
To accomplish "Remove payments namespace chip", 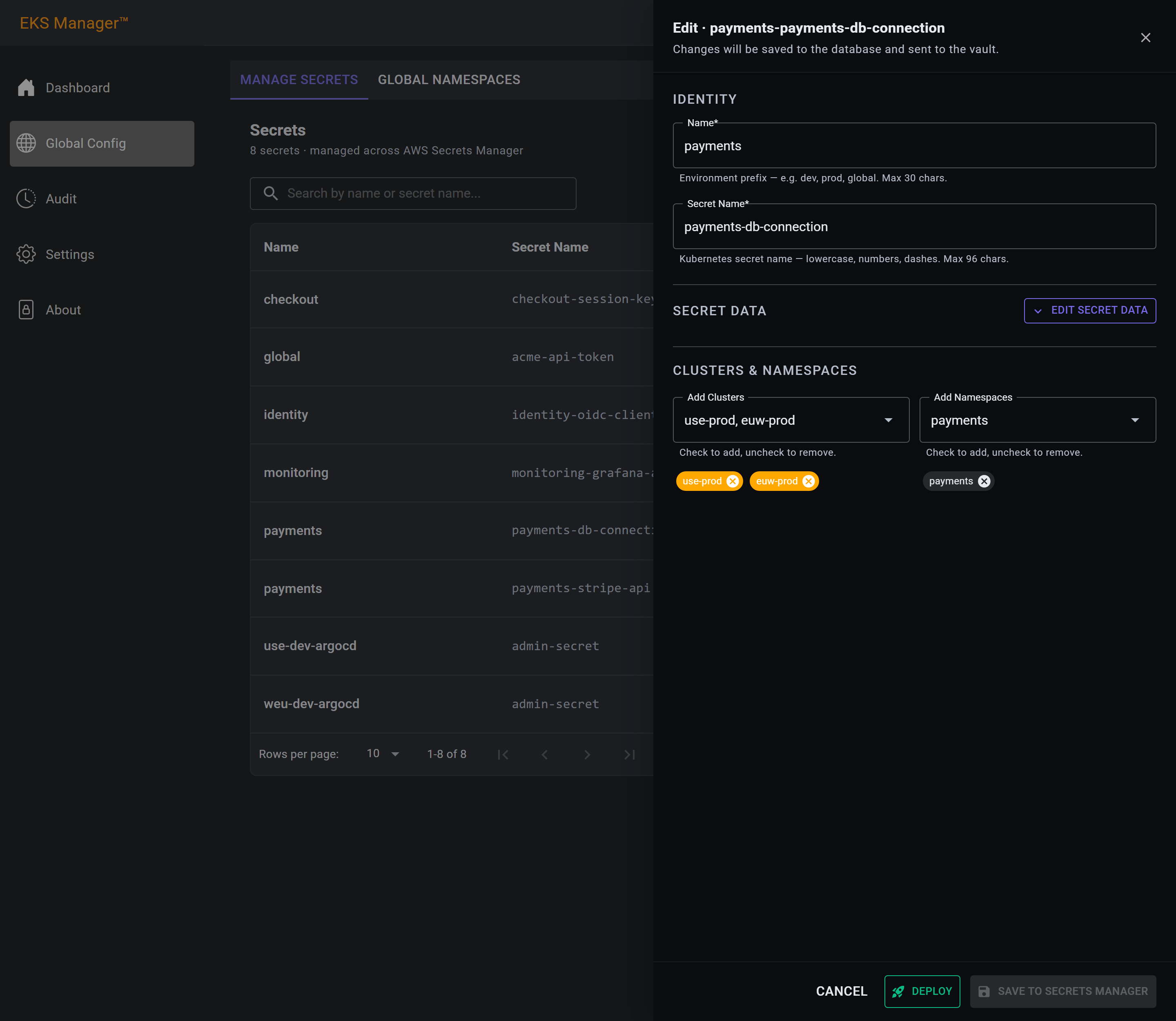I will tap(984, 482).
